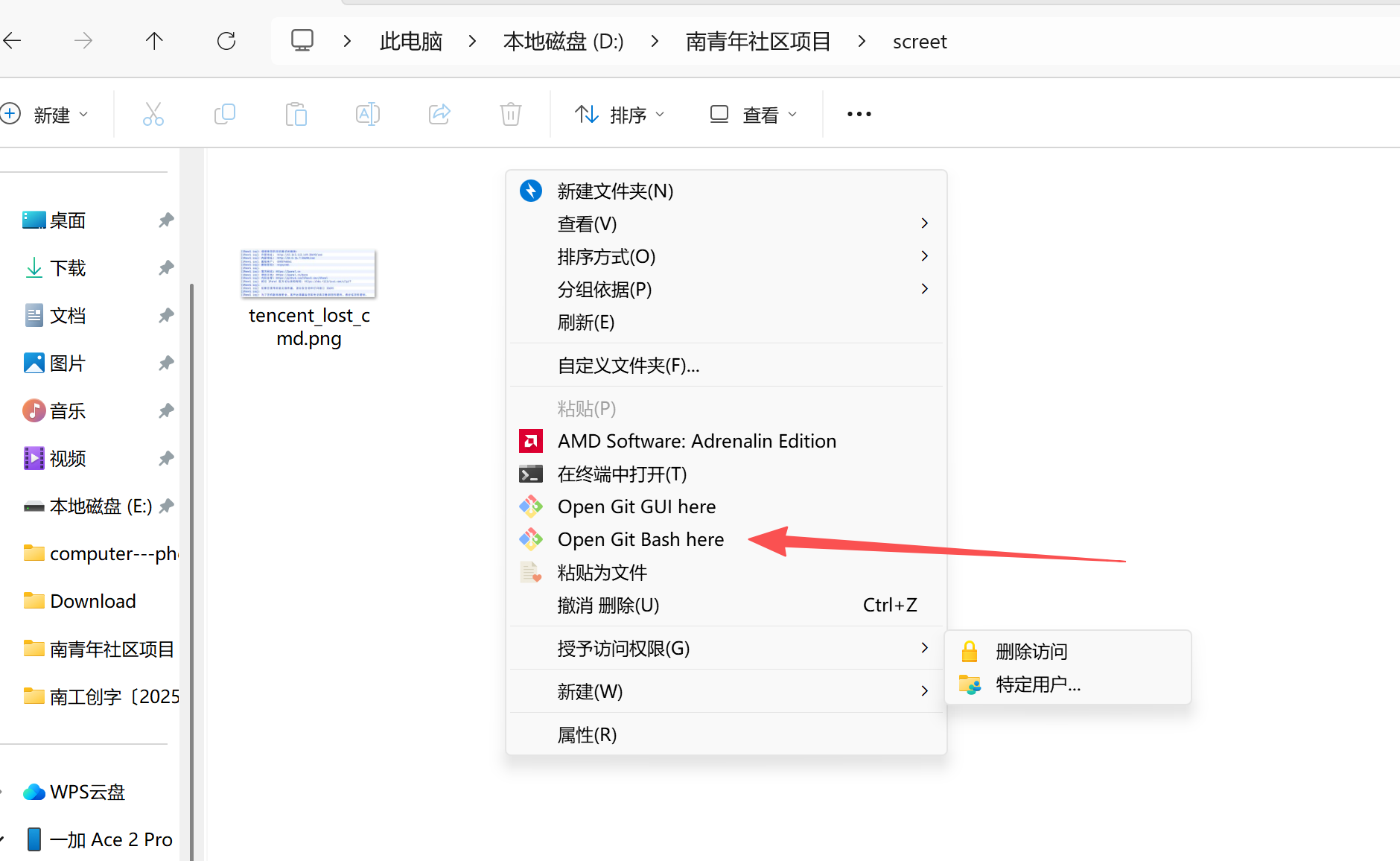Click the Delete trash can icon
Screen dimensions: 1400x861
pyautogui.click(x=510, y=114)
